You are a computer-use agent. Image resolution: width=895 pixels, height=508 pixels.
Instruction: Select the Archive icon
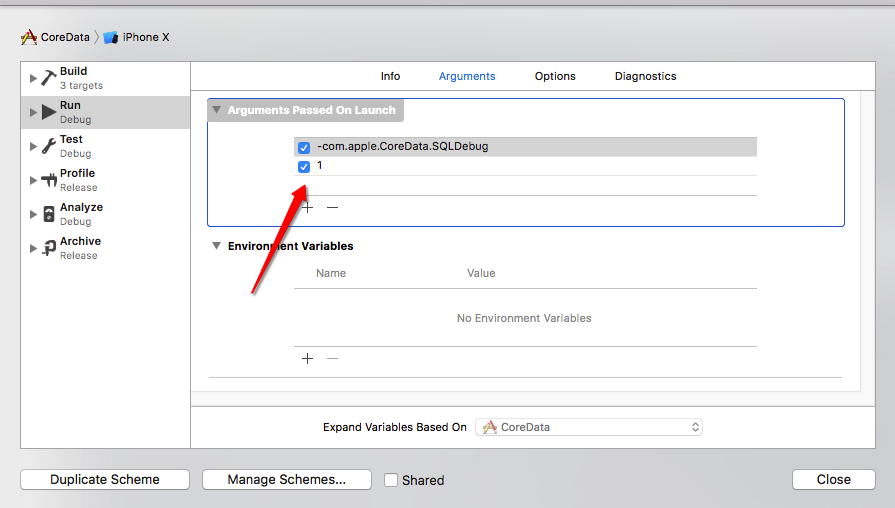[x=49, y=248]
